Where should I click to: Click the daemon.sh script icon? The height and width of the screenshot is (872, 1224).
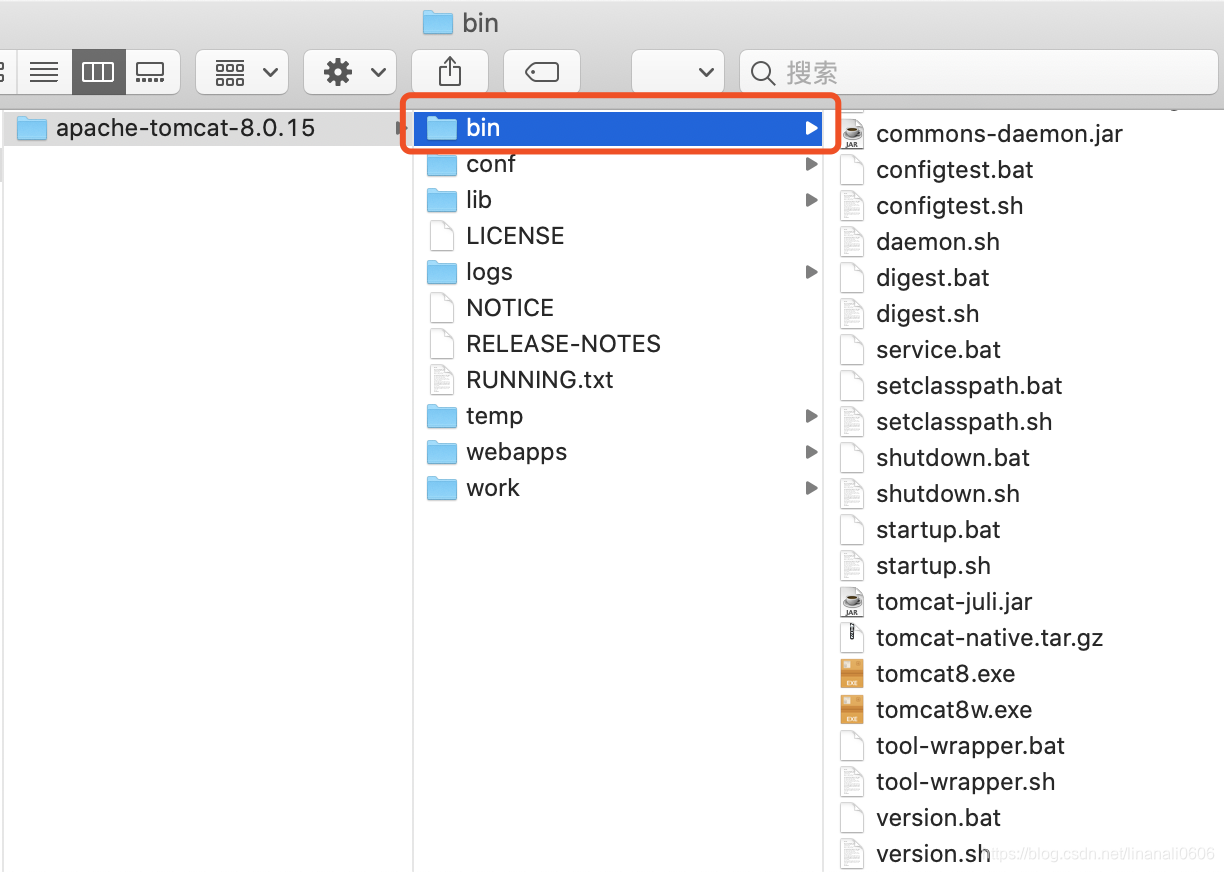pyautogui.click(x=852, y=242)
